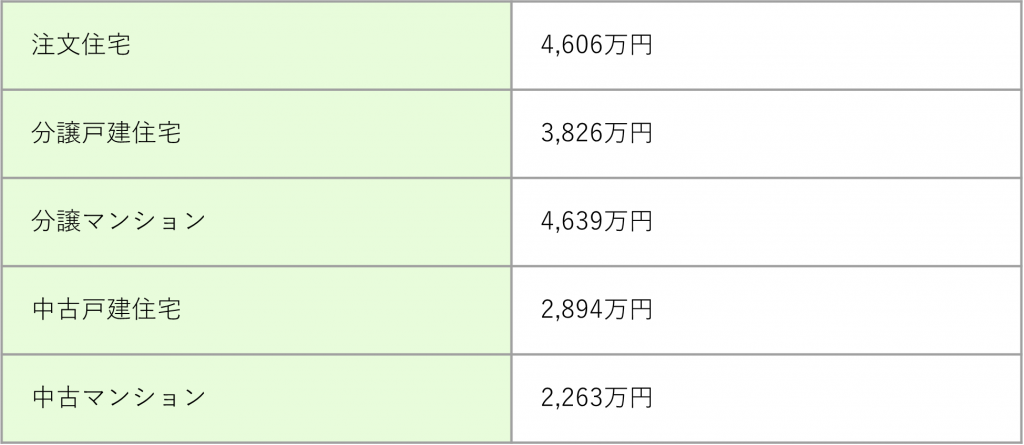Select the 分譲戸建住宅 label cell
The height and width of the screenshot is (445, 1024).
pos(256,133)
